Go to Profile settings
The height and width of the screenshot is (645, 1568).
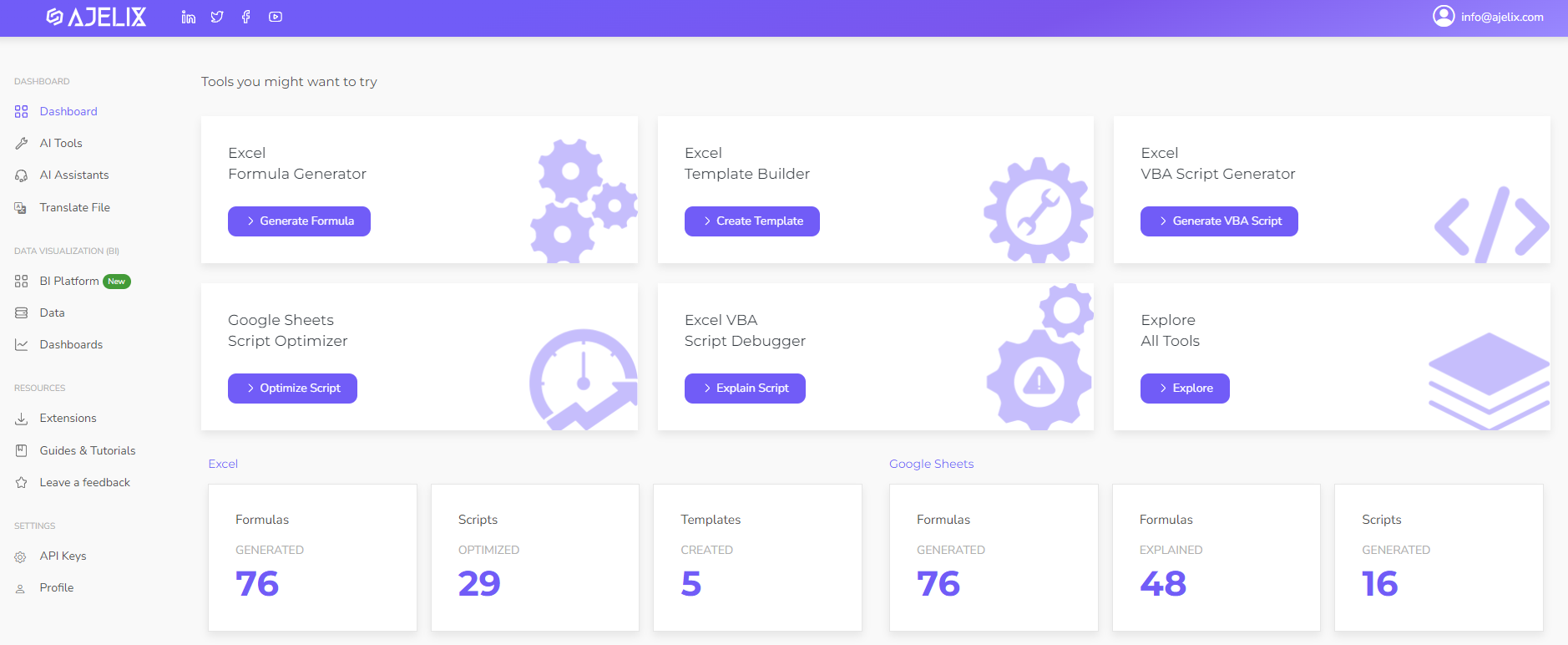[57, 588]
